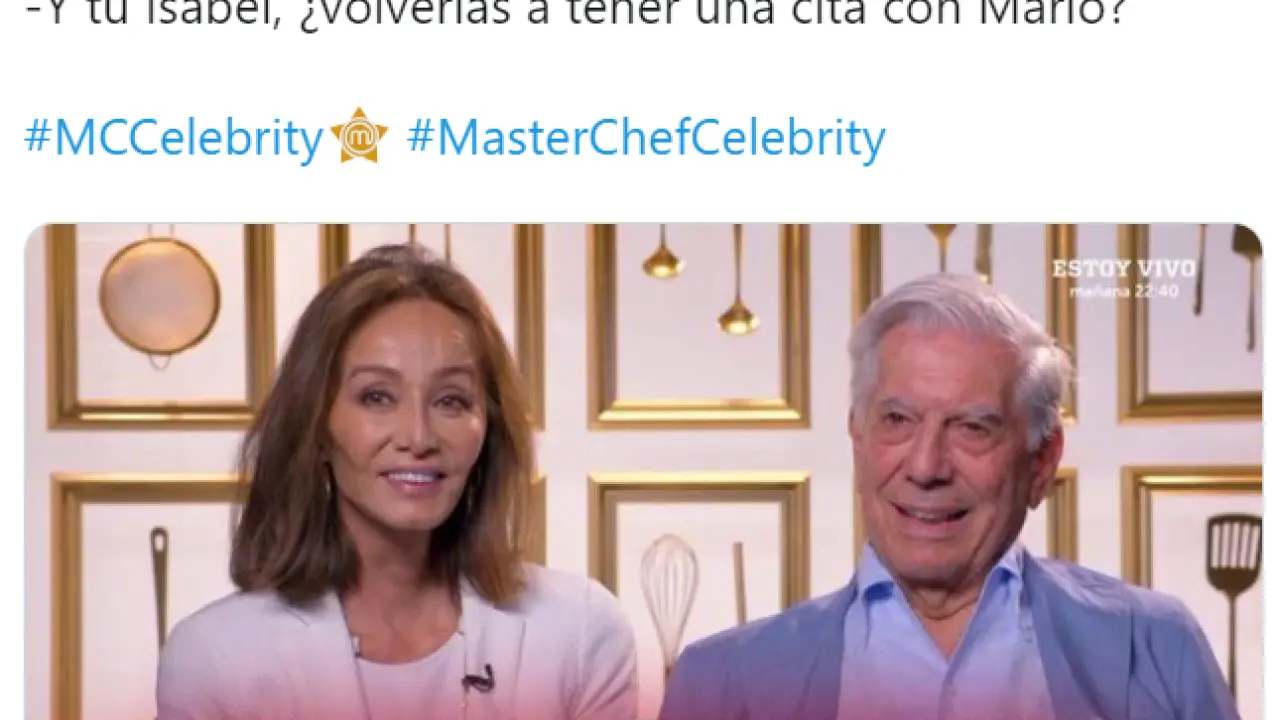Click the empty gold frame behind the man

[x=1060, y=320]
